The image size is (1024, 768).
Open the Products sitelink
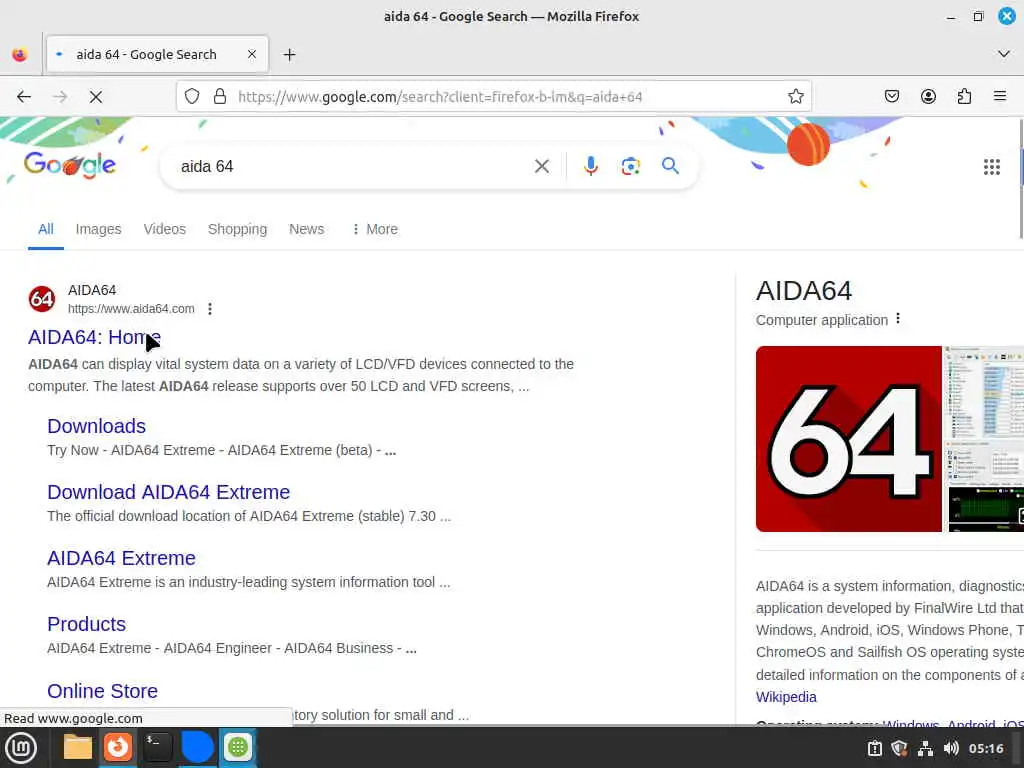pos(86,624)
